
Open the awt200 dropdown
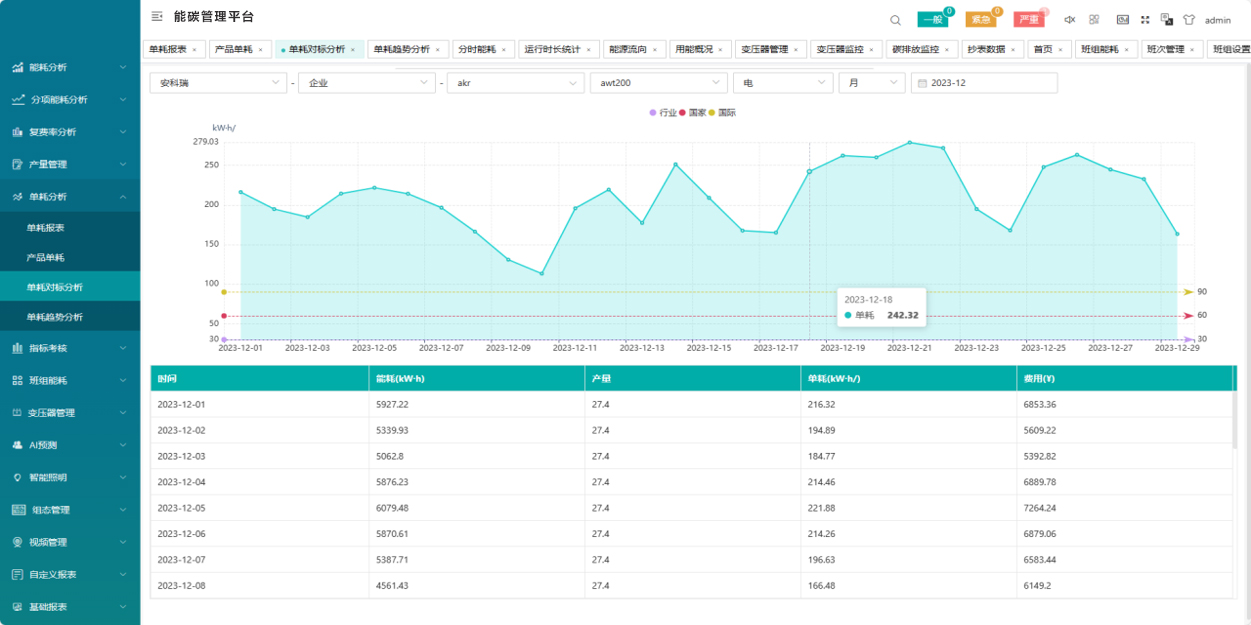pos(658,83)
